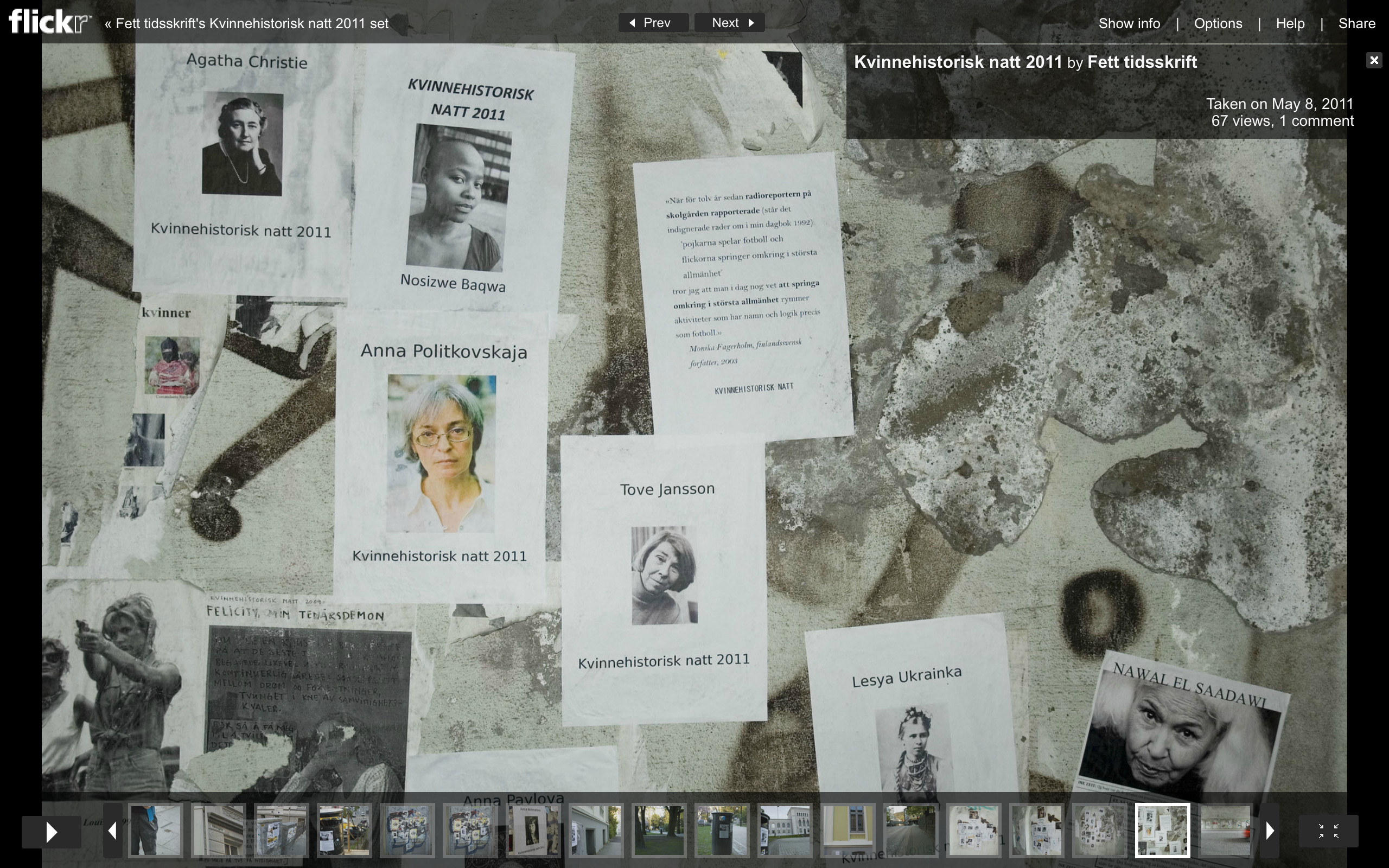Go to the previous photo with Prev
The width and height of the screenshot is (1389, 868).
pos(653,22)
